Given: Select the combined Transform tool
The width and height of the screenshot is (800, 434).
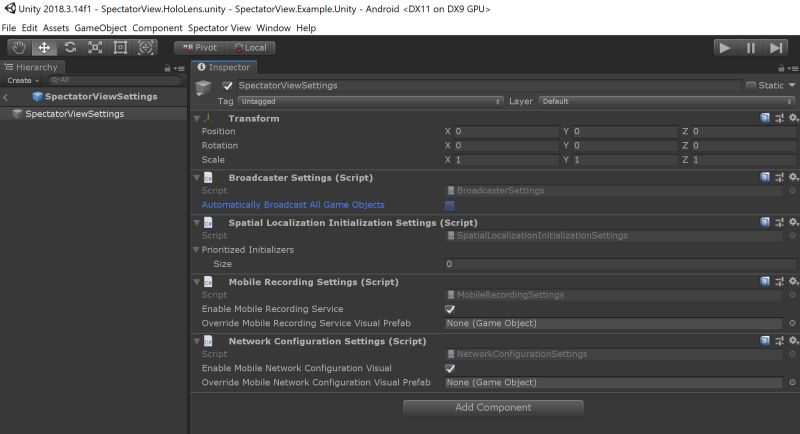Looking at the screenshot, I should point(146,48).
